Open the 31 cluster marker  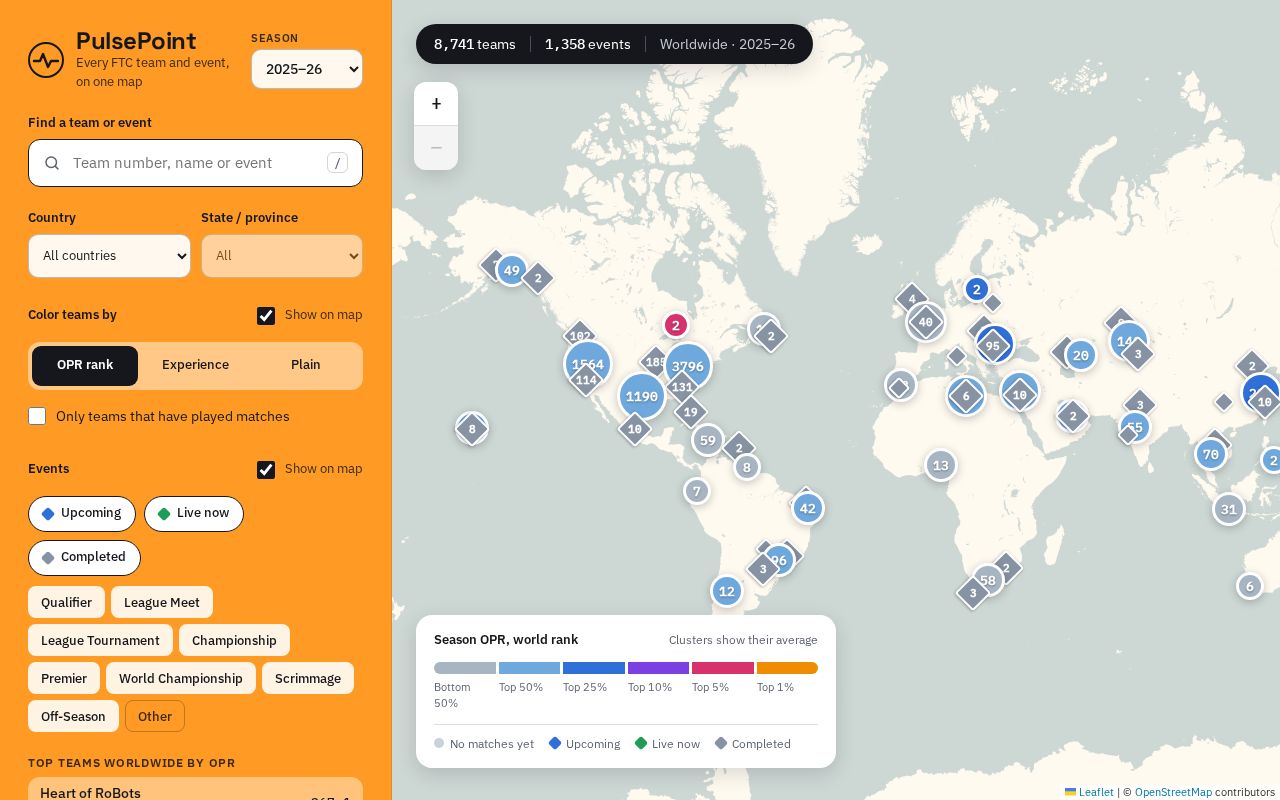(x=1229, y=509)
